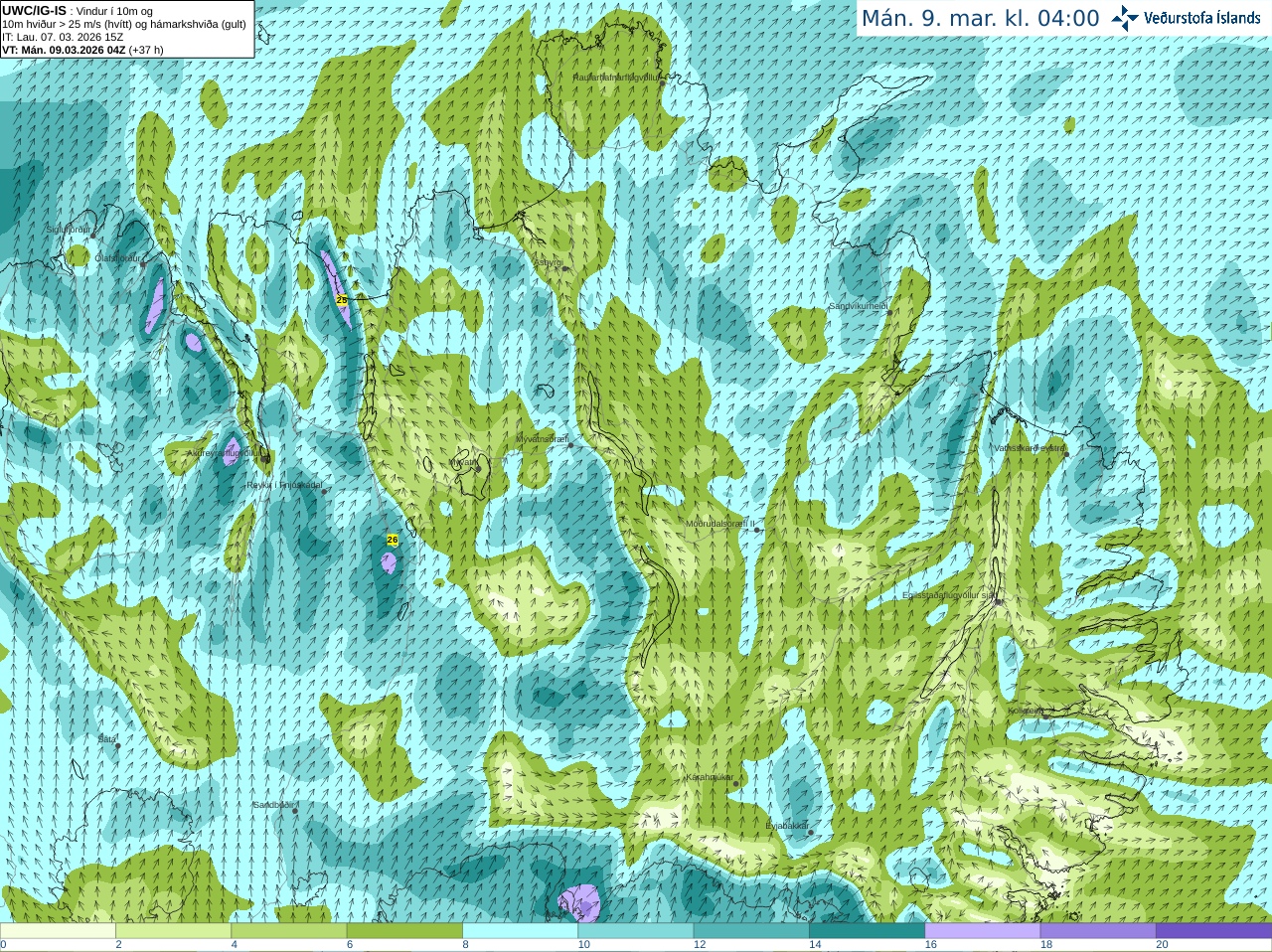Select the Akureyrarflugvöllur station label
The image size is (1272, 952).
click(224, 453)
